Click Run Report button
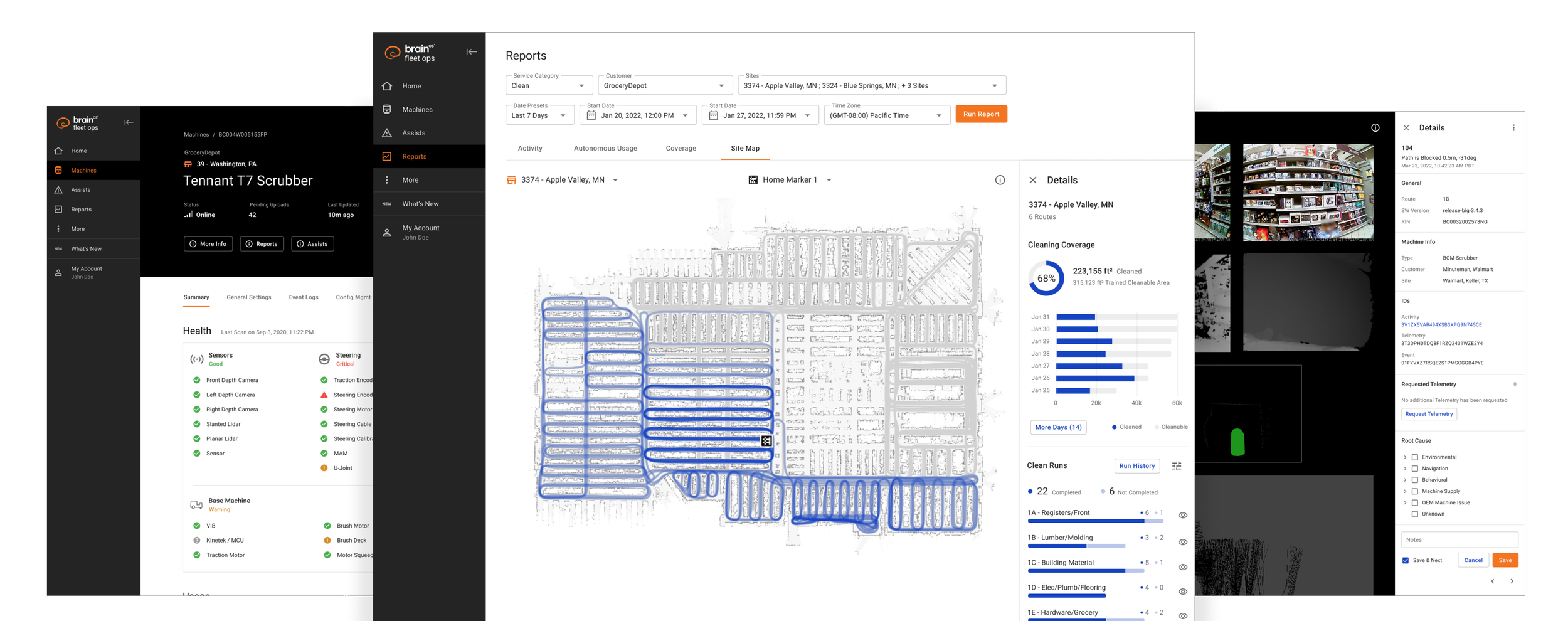 [981, 114]
